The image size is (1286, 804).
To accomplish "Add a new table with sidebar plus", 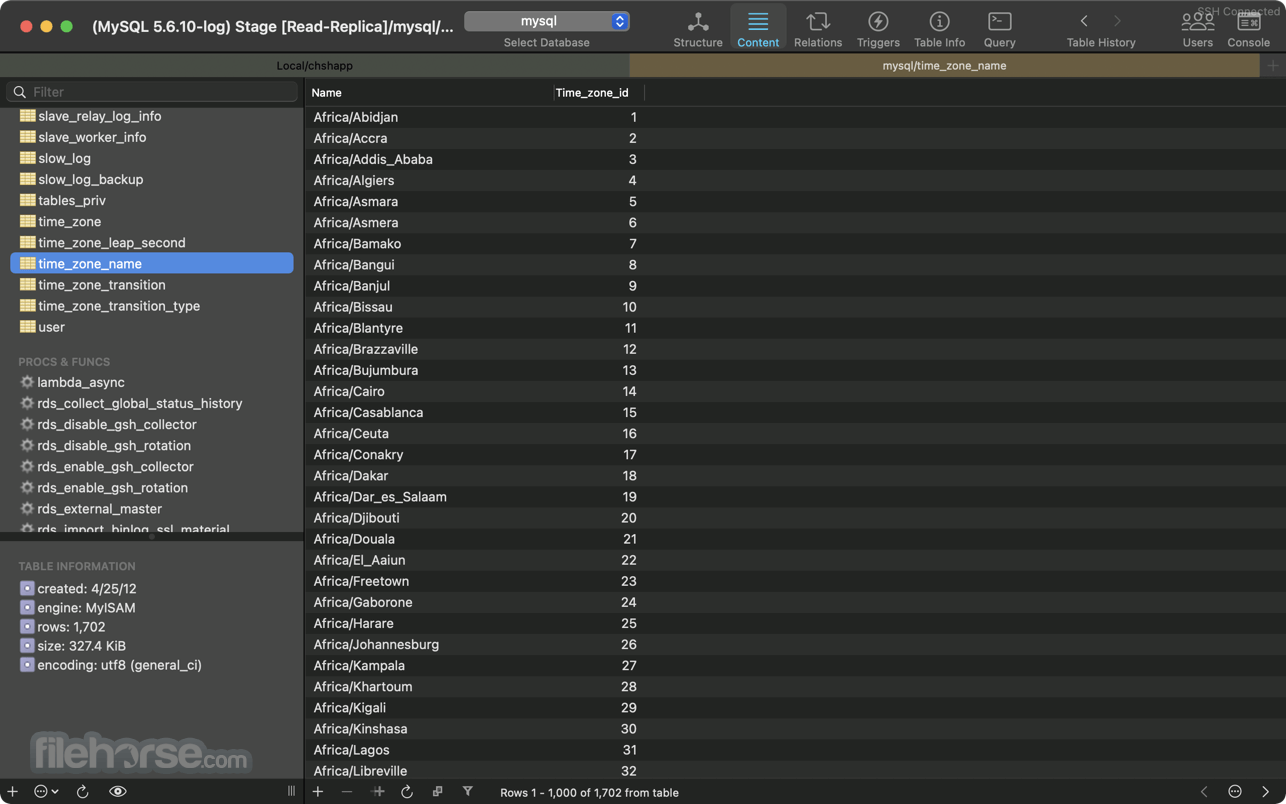I will tap(12, 791).
